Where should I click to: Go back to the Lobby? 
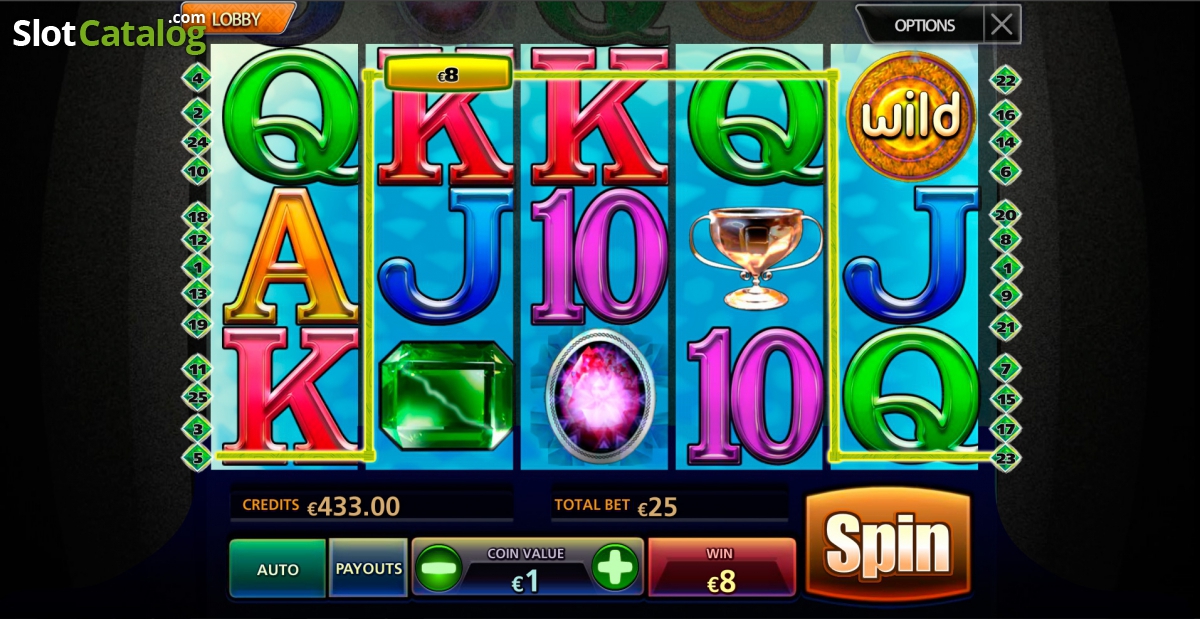237,18
